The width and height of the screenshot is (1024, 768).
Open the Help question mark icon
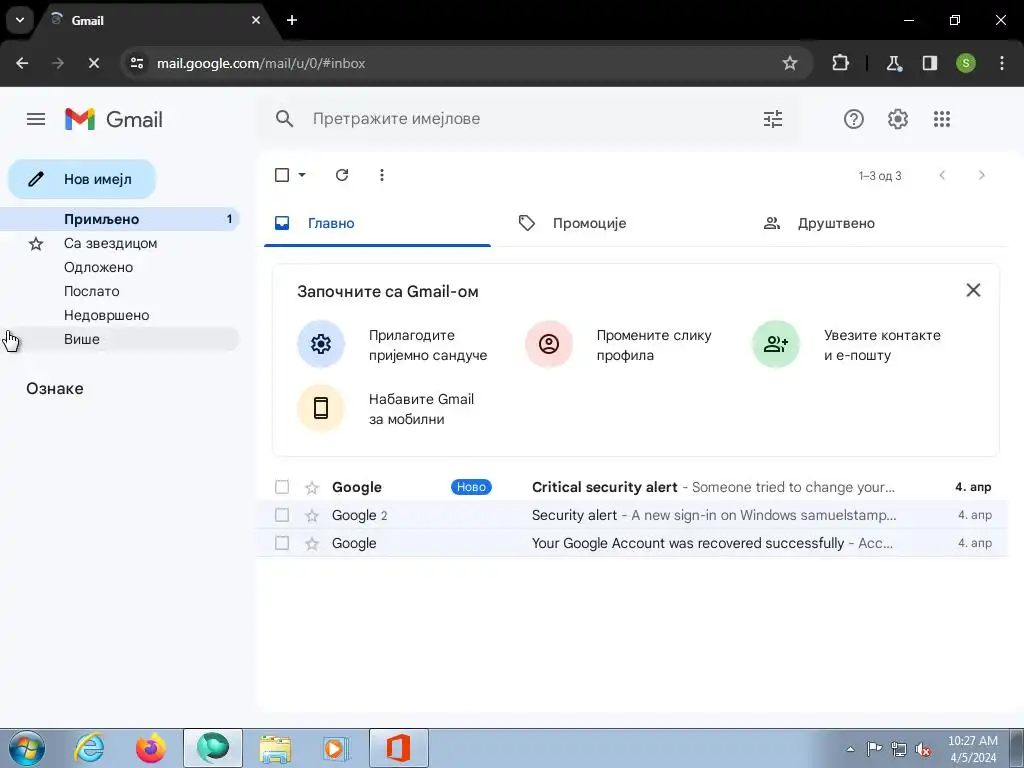(854, 119)
